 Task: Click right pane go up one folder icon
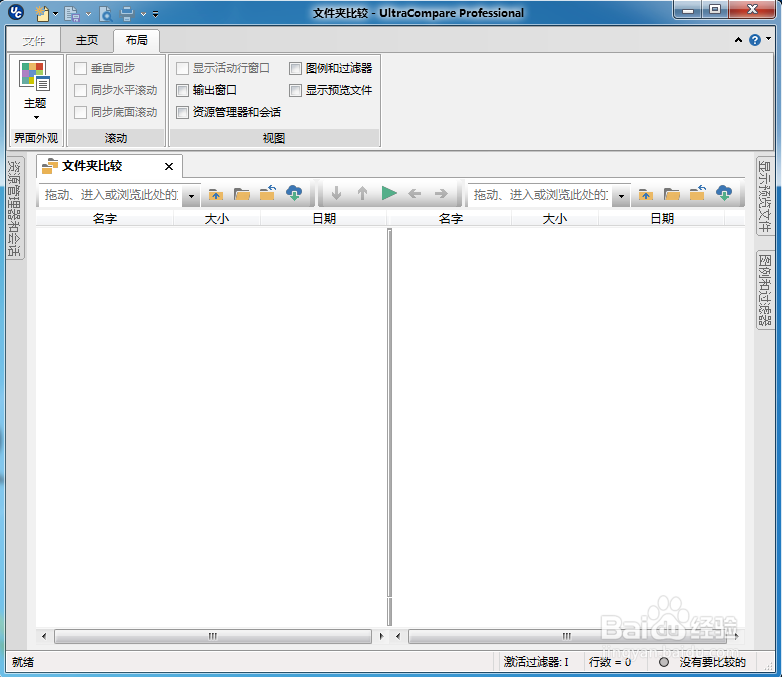tap(645, 194)
